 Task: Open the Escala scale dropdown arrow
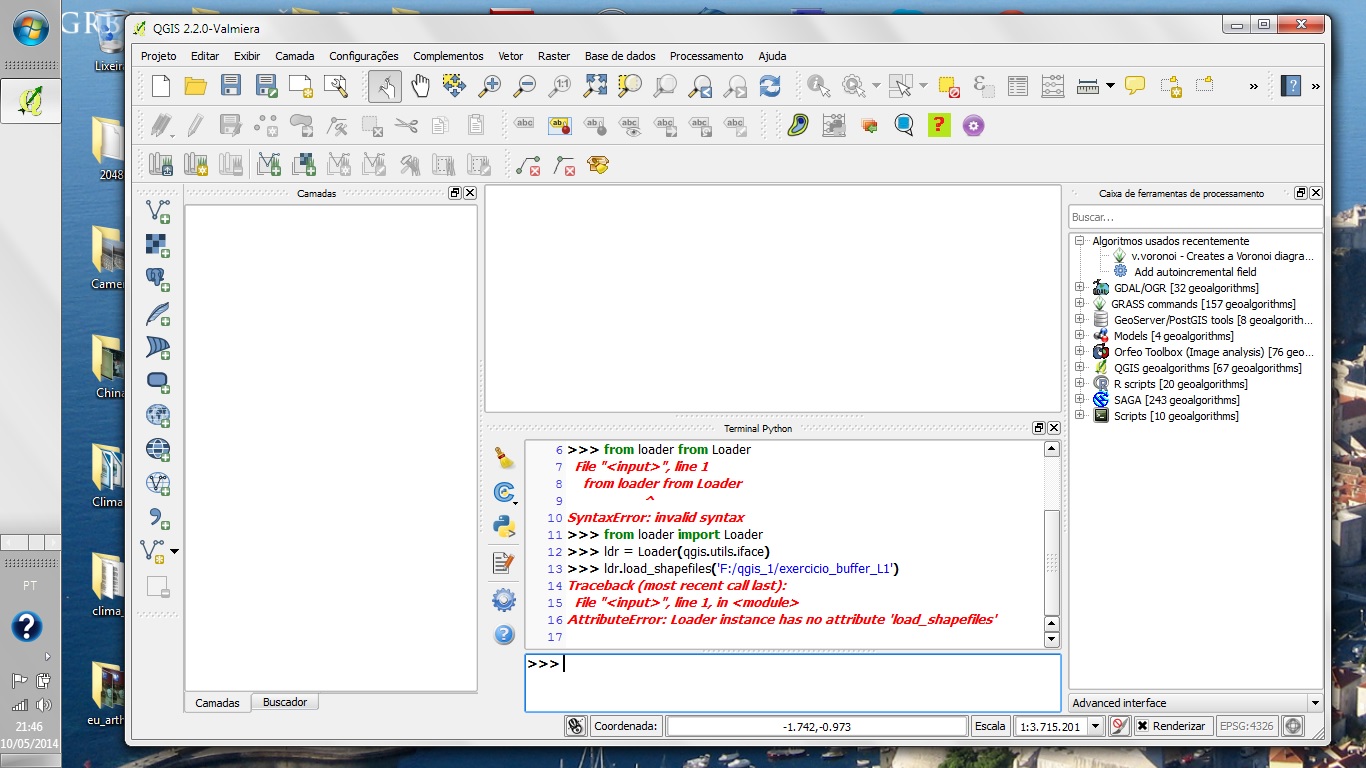[1095, 727]
